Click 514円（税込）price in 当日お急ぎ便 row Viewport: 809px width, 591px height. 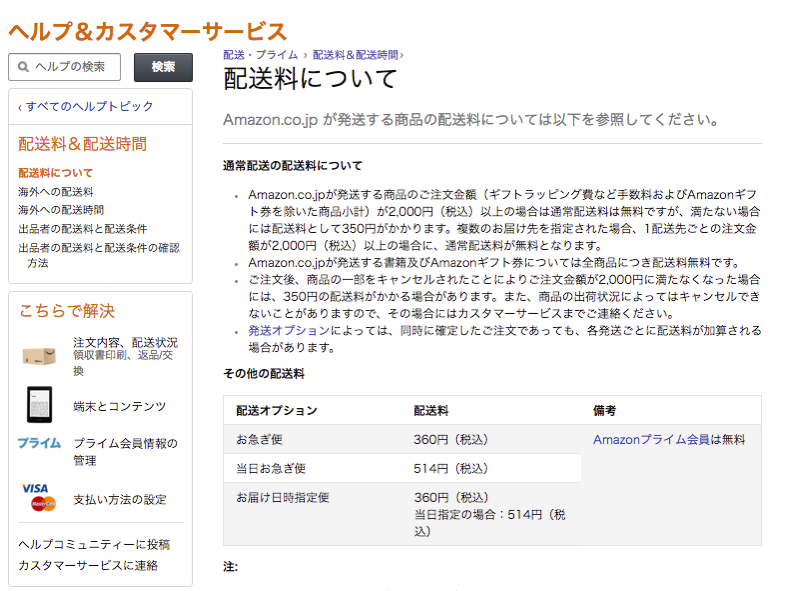click(451, 468)
